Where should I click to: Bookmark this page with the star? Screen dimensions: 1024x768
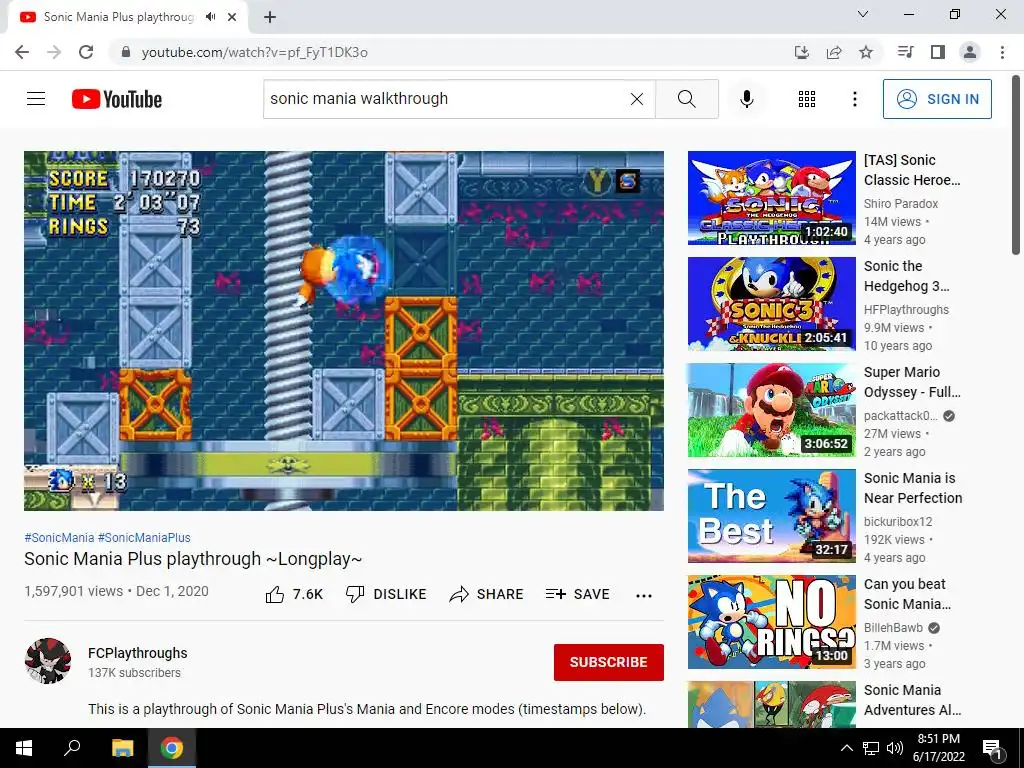866,52
